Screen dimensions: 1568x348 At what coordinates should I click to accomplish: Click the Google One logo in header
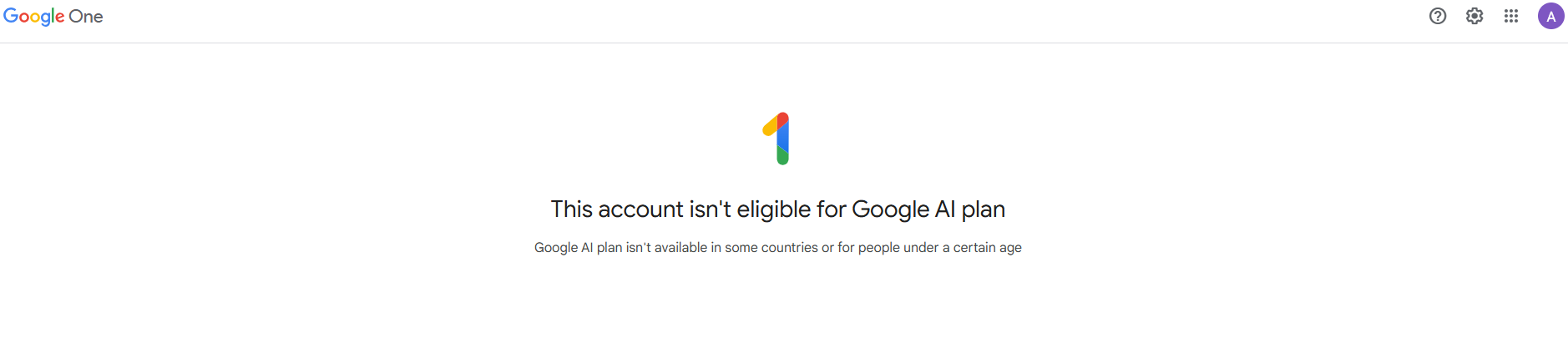[x=53, y=17]
